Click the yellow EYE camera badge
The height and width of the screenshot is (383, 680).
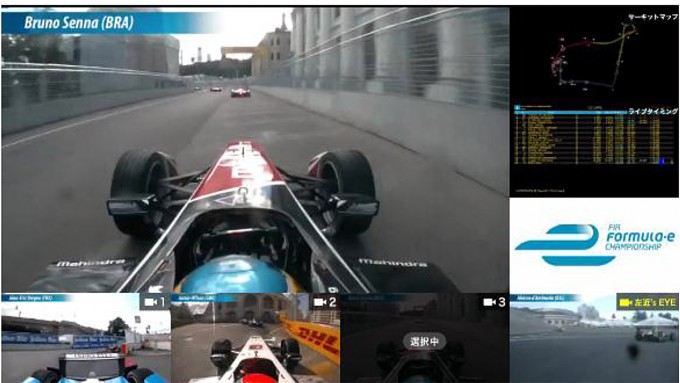(647, 302)
